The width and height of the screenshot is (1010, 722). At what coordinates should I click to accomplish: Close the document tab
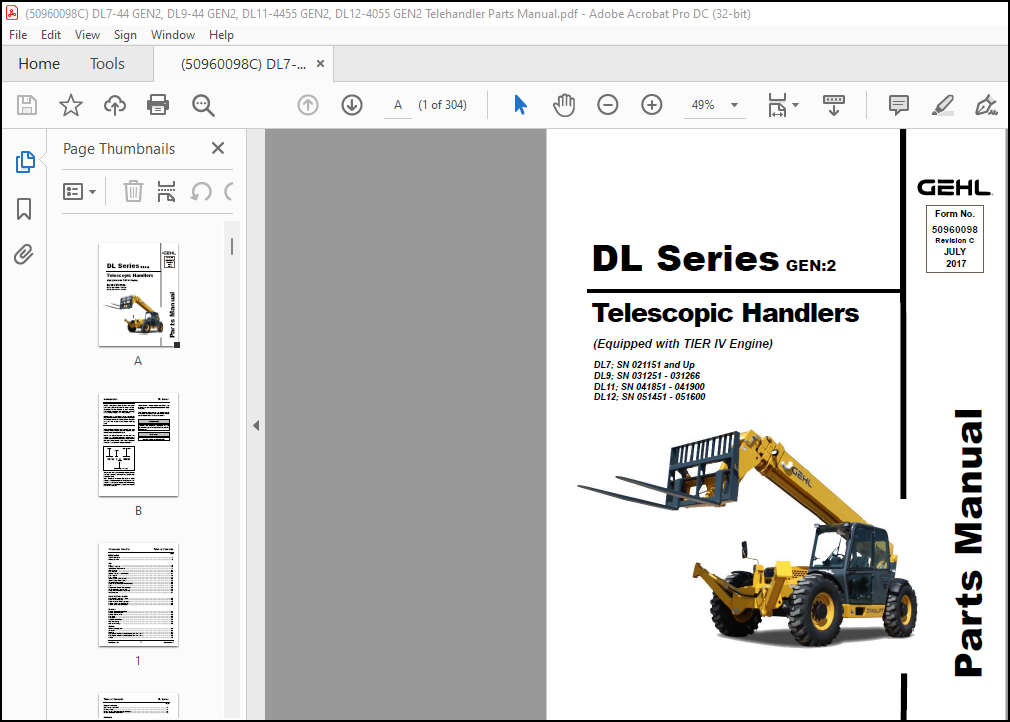point(320,64)
